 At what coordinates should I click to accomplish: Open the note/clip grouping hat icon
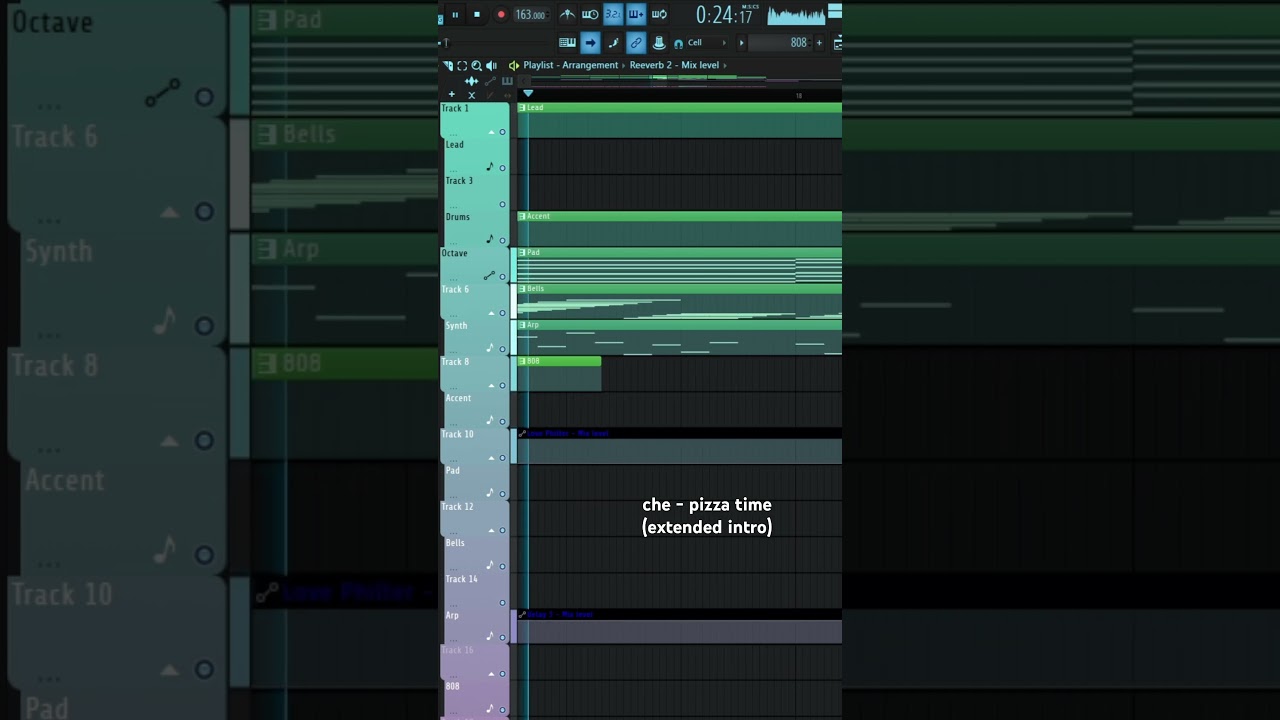pyautogui.click(x=659, y=42)
